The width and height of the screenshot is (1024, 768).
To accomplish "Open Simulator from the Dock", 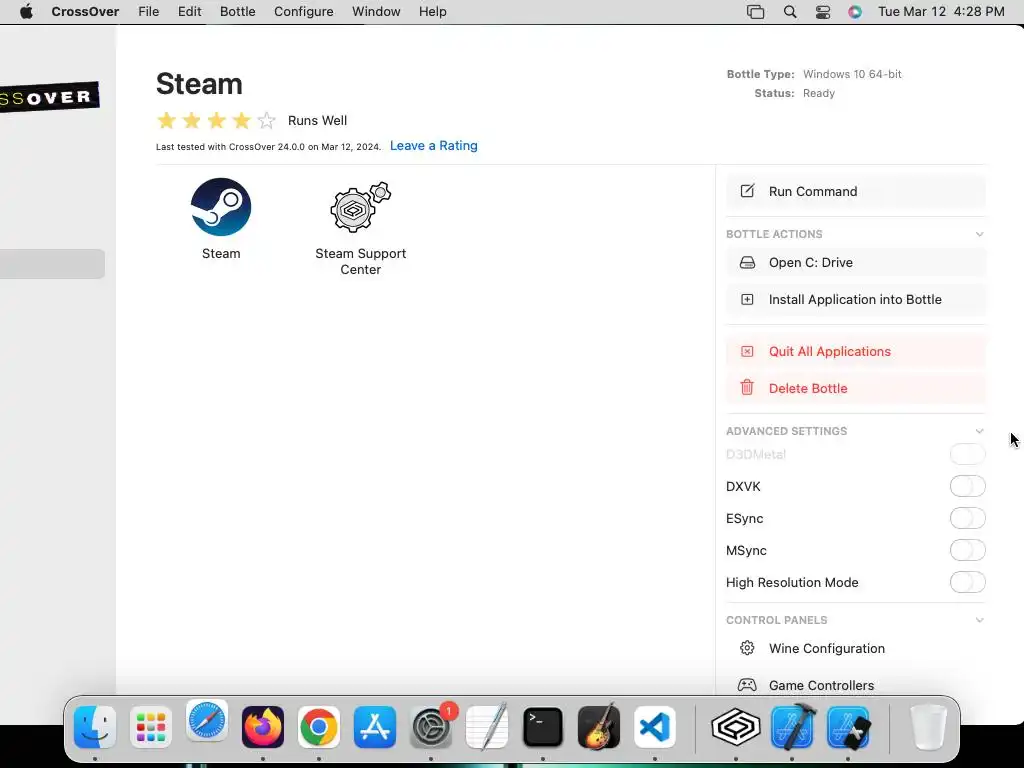I will point(848,727).
